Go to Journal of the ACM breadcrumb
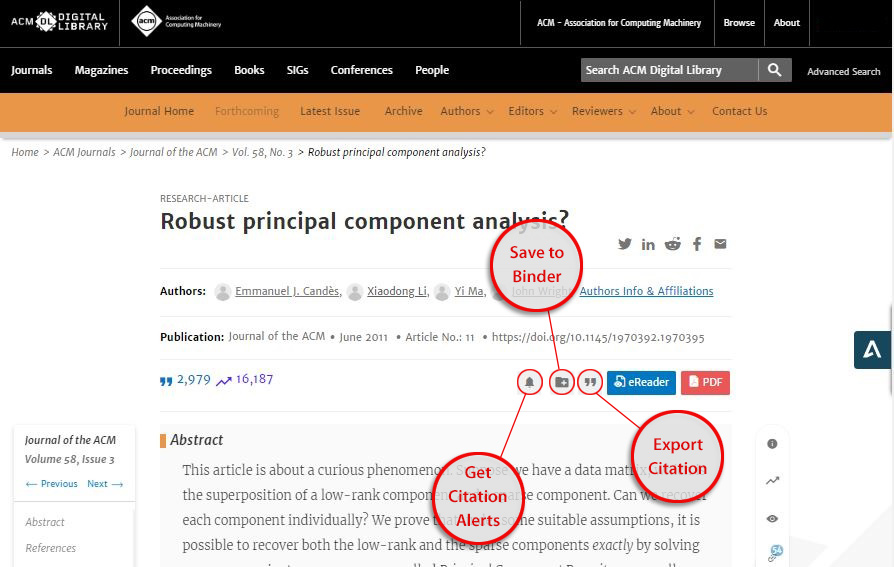894x567 pixels. point(173,152)
